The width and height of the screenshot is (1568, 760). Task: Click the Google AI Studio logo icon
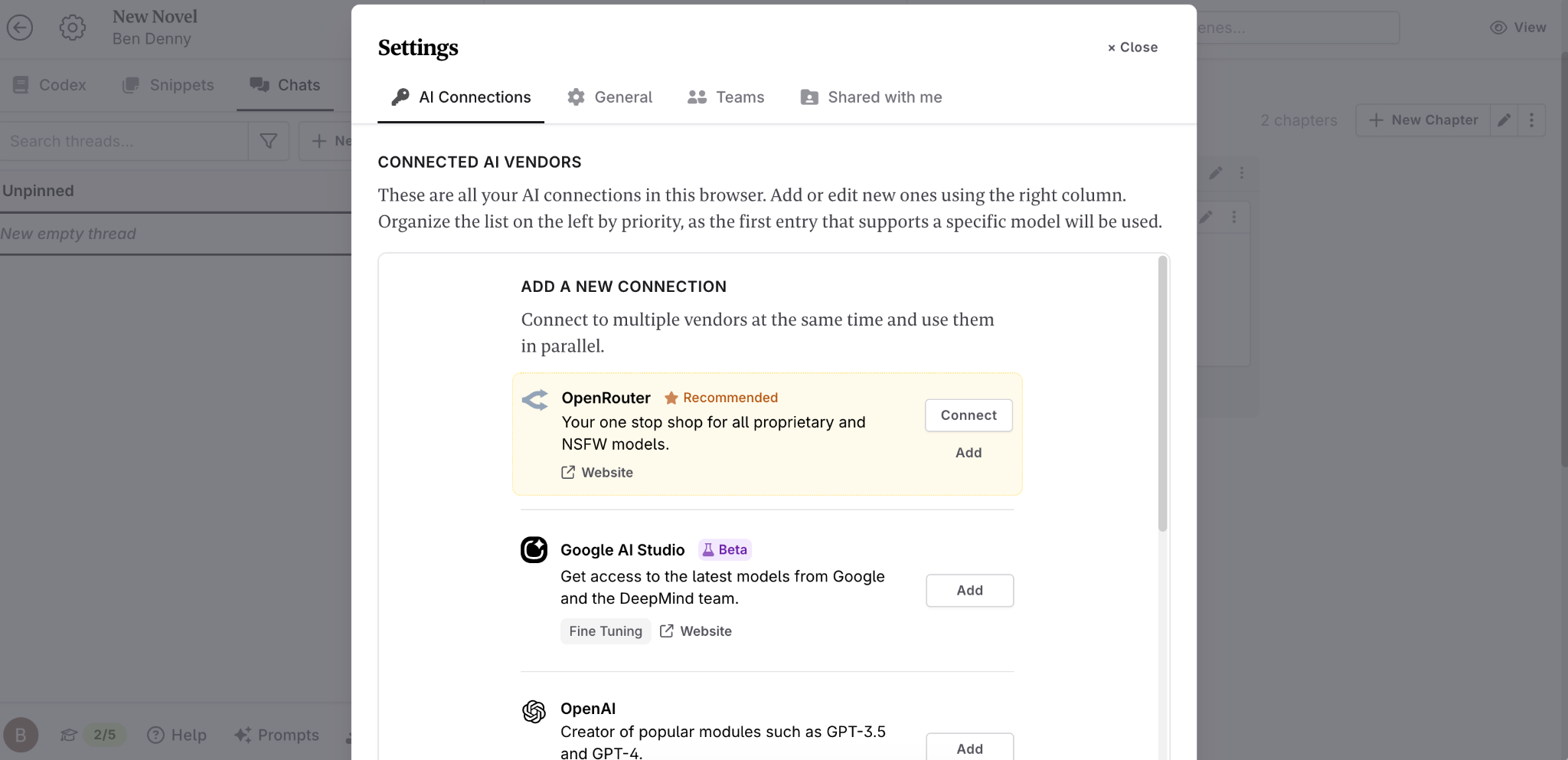tap(534, 549)
